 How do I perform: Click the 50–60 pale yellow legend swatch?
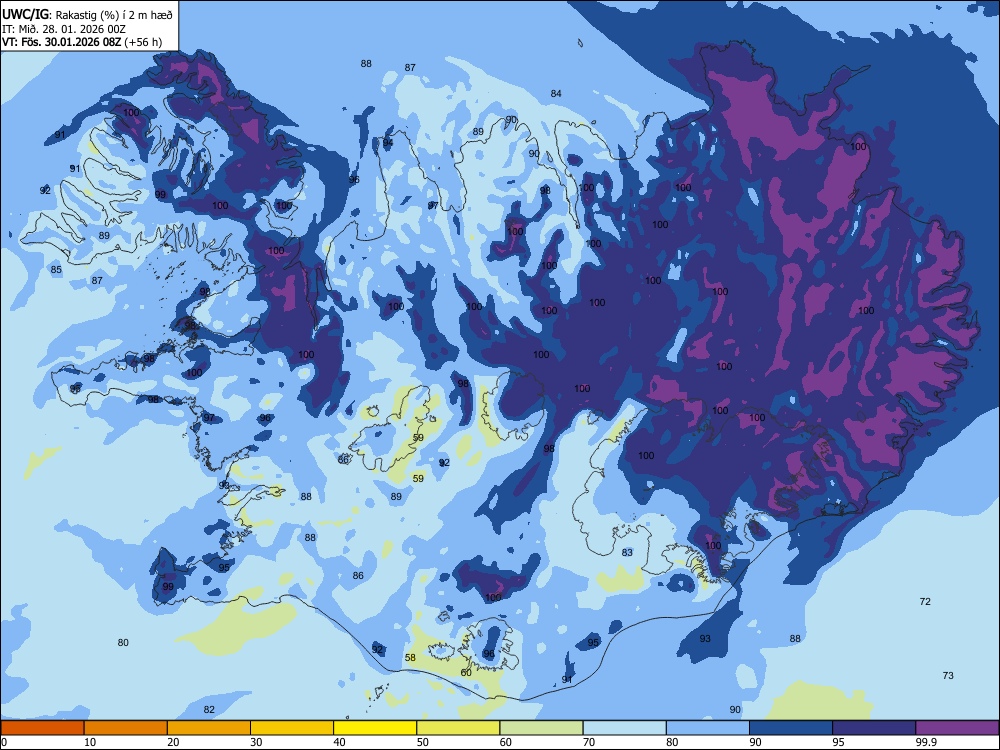[x=458, y=728]
